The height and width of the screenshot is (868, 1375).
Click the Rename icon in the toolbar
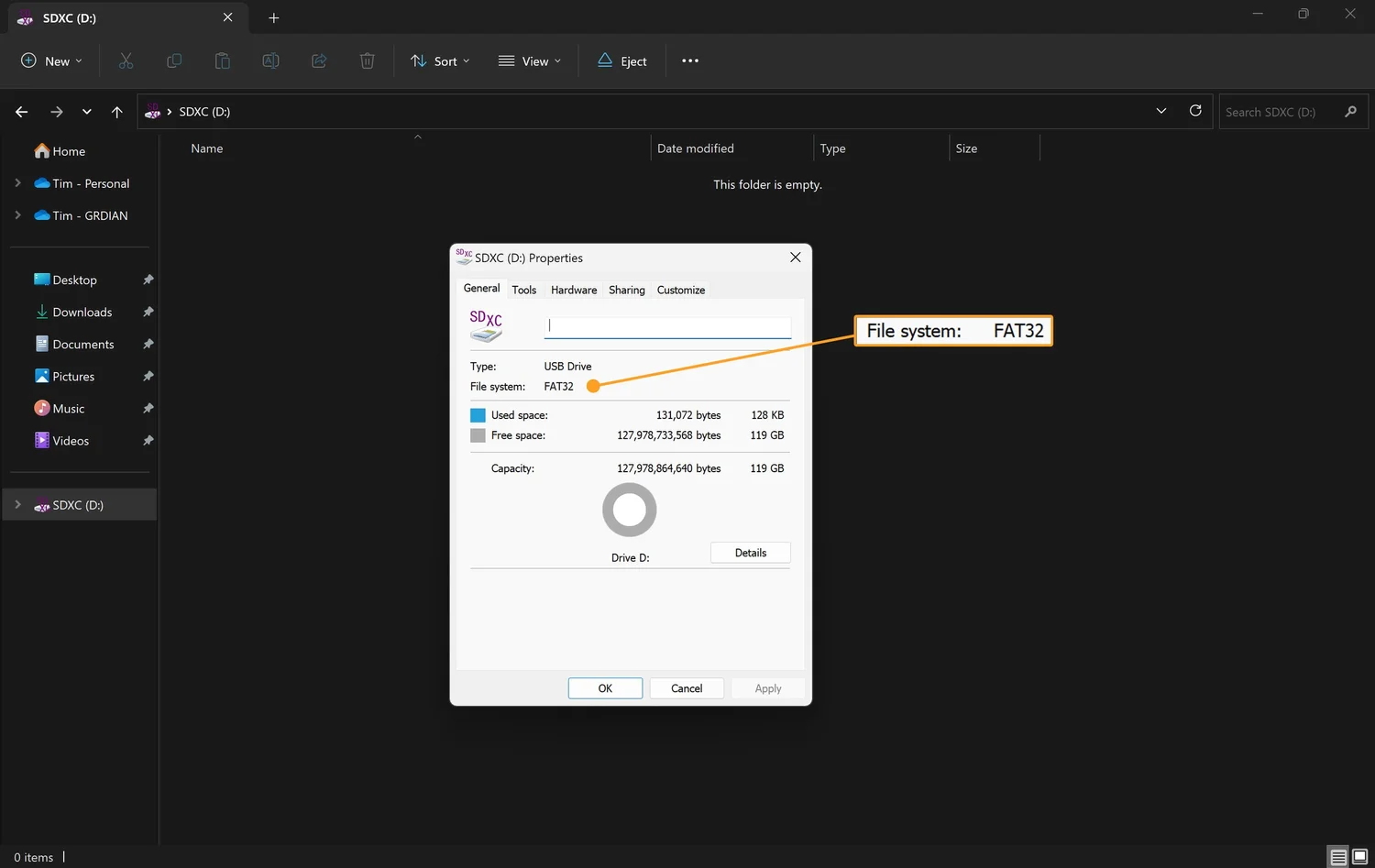270,60
